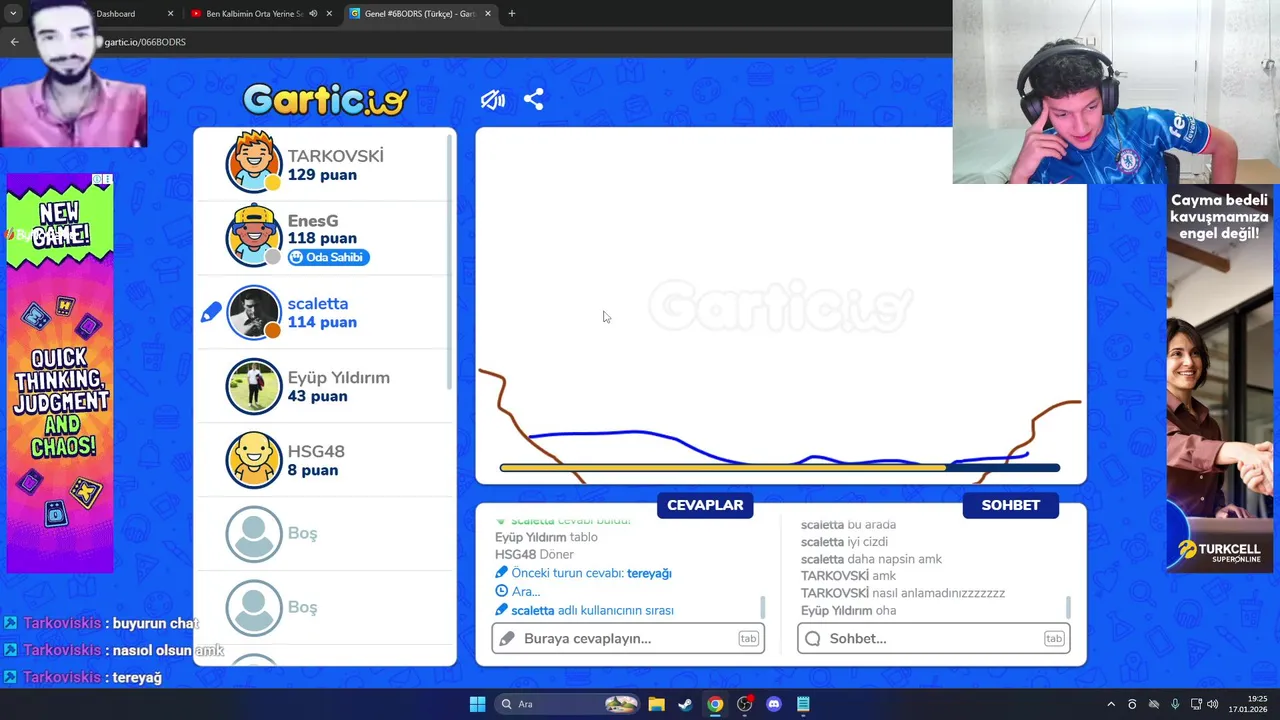Screen dimensions: 1280x720
Task: Show hidden system tray icons
Action: pyautogui.click(x=1110, y=704)
